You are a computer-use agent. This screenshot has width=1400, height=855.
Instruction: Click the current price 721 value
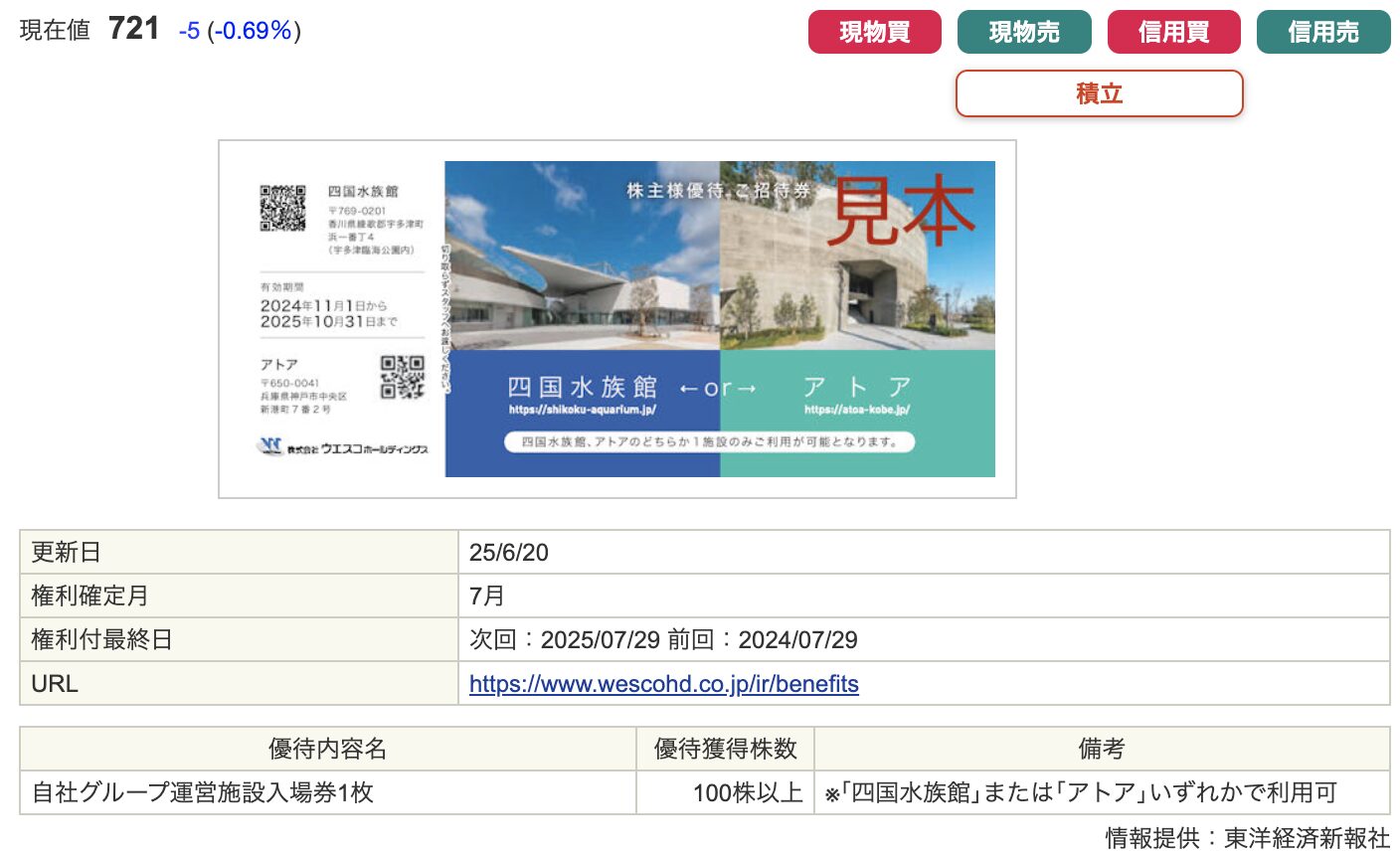[x=134, y=29]
